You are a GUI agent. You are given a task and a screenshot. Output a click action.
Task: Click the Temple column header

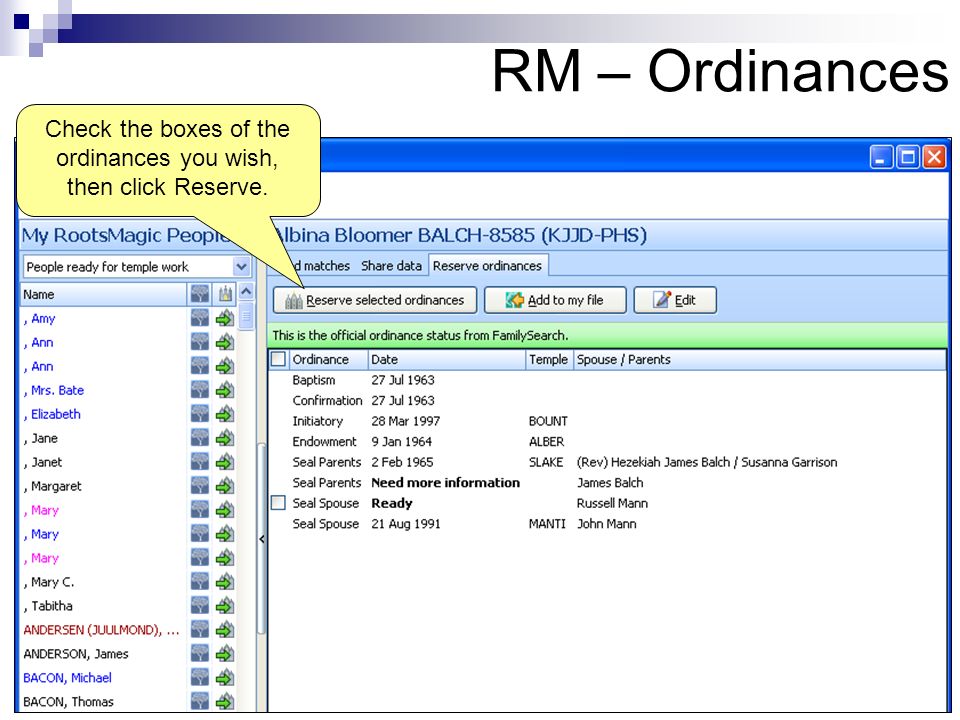tap(548, 359)
